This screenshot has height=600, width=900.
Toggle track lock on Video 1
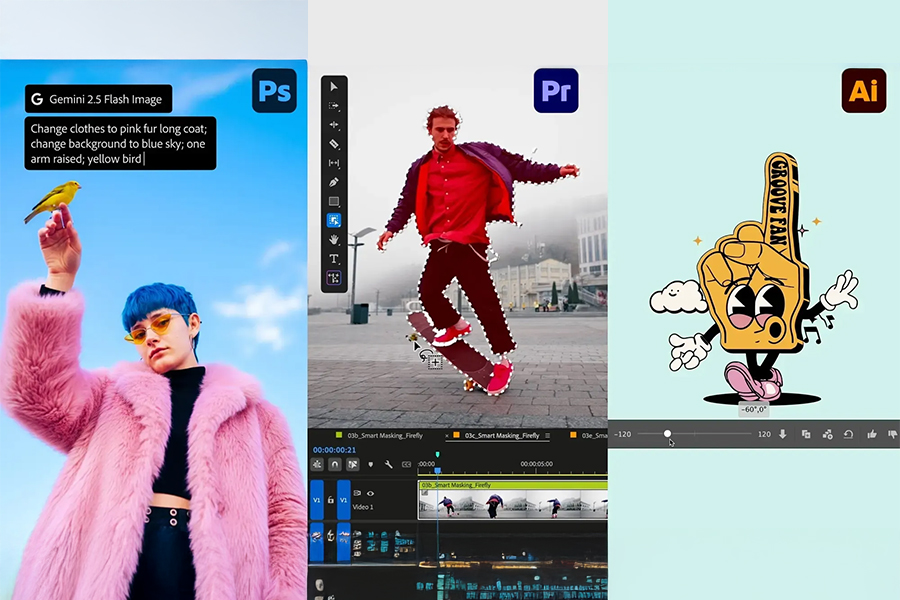click(x=331, y=500)
